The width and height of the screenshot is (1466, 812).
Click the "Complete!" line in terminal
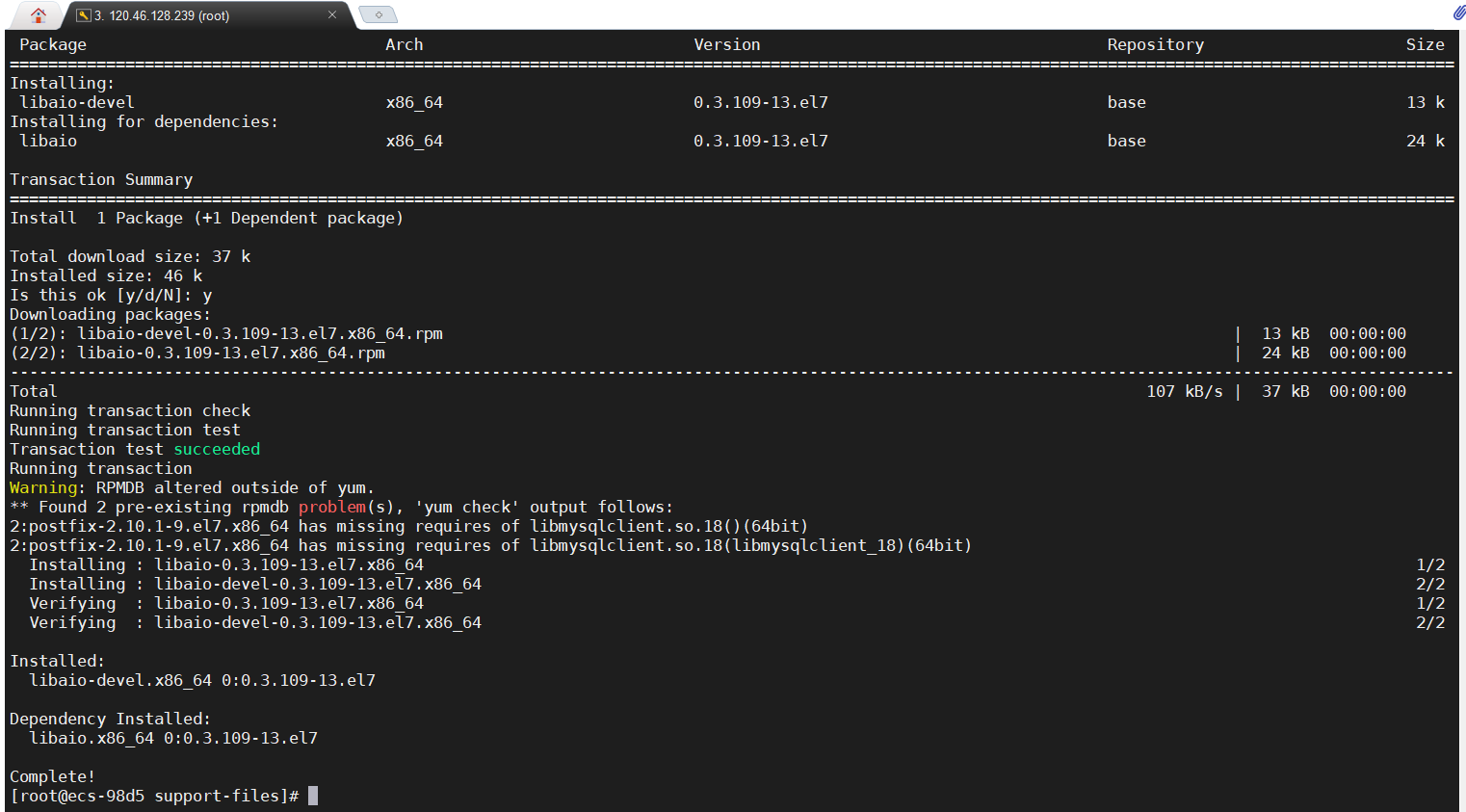click(52, 776)
